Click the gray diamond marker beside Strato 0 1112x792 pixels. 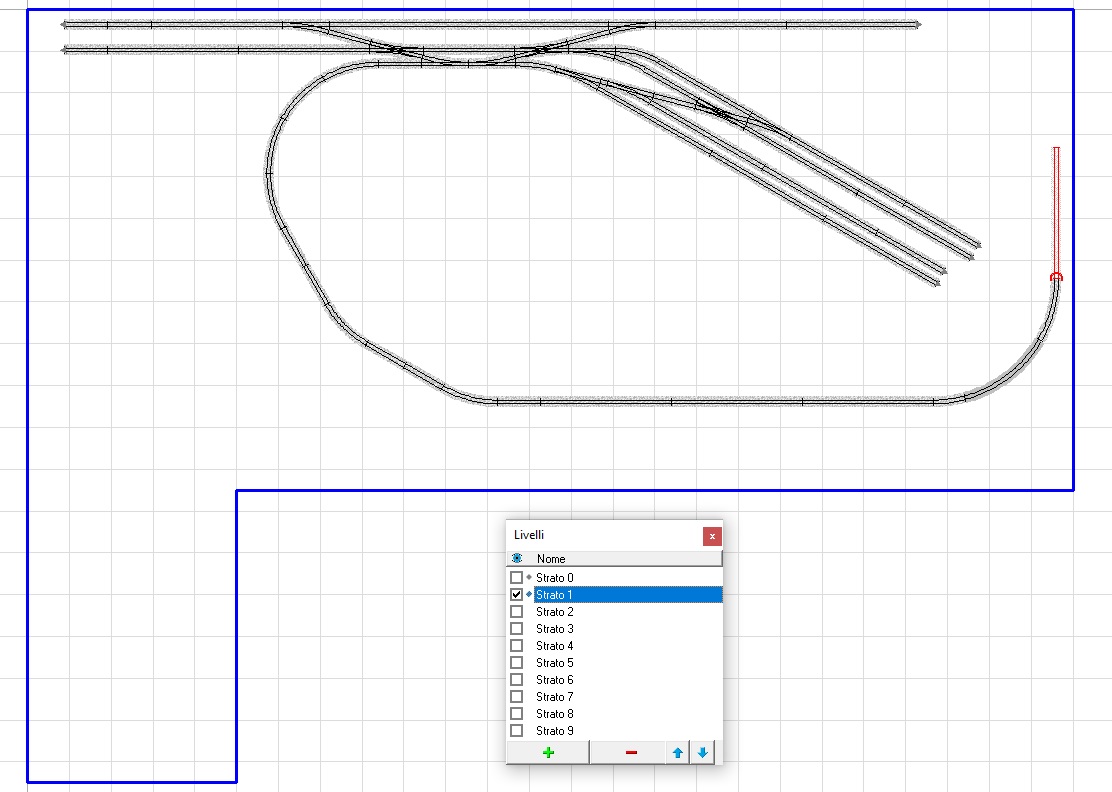pyautogui.click(x=529, y=577)
